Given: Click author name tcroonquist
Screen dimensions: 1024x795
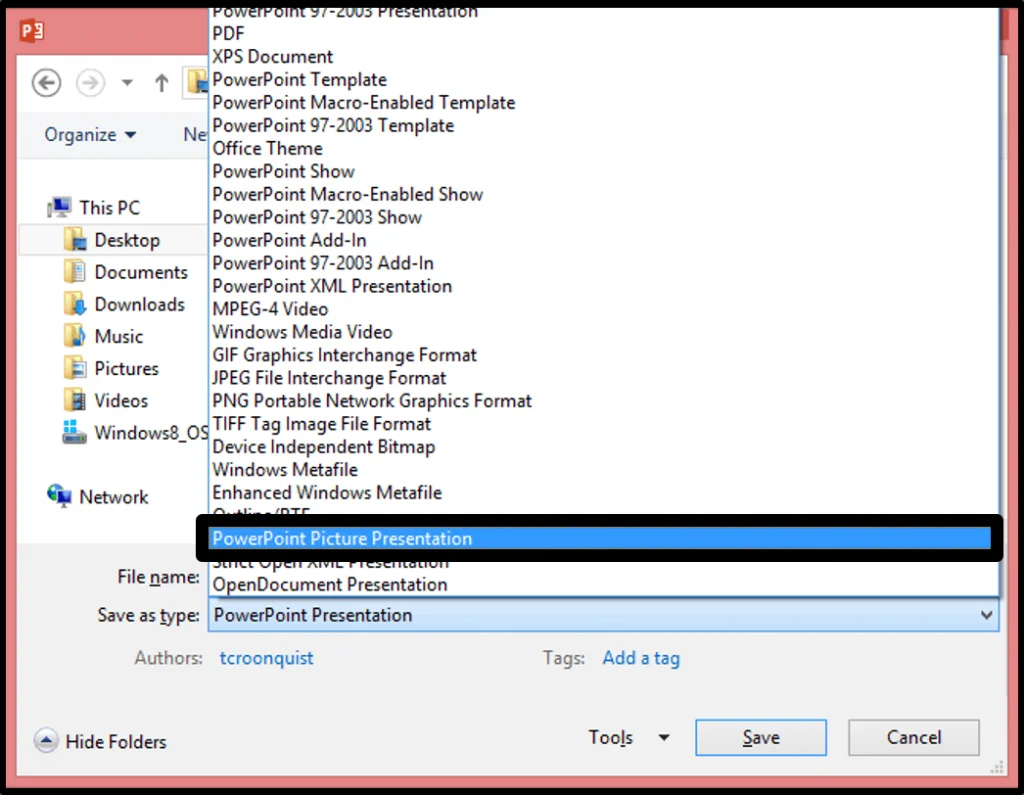Looking at the screenshot, I should coord(266,658).
